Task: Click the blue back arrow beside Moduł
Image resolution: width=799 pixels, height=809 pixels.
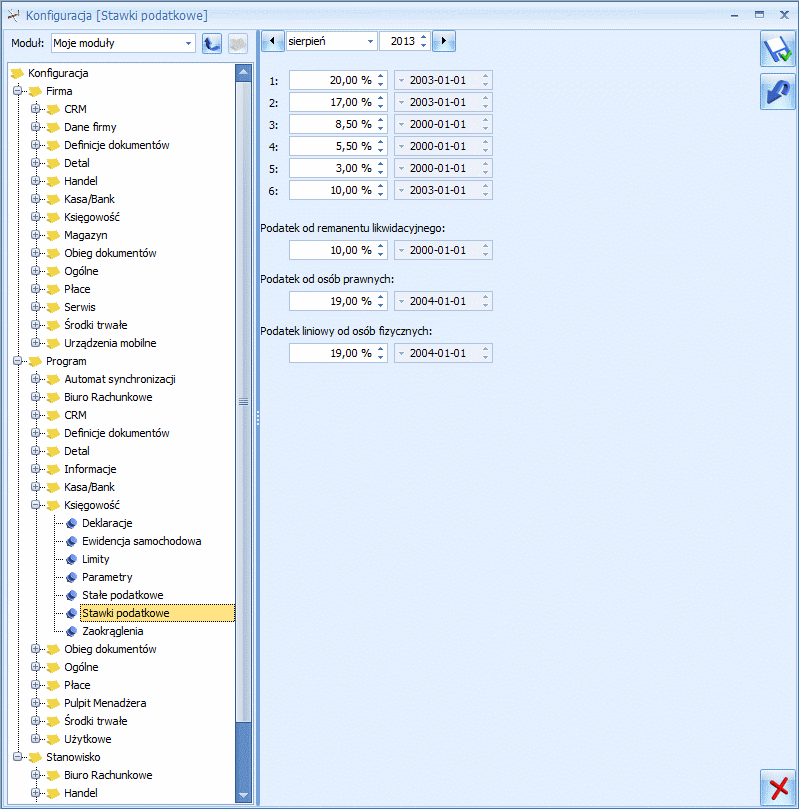Action: (211, 43)
